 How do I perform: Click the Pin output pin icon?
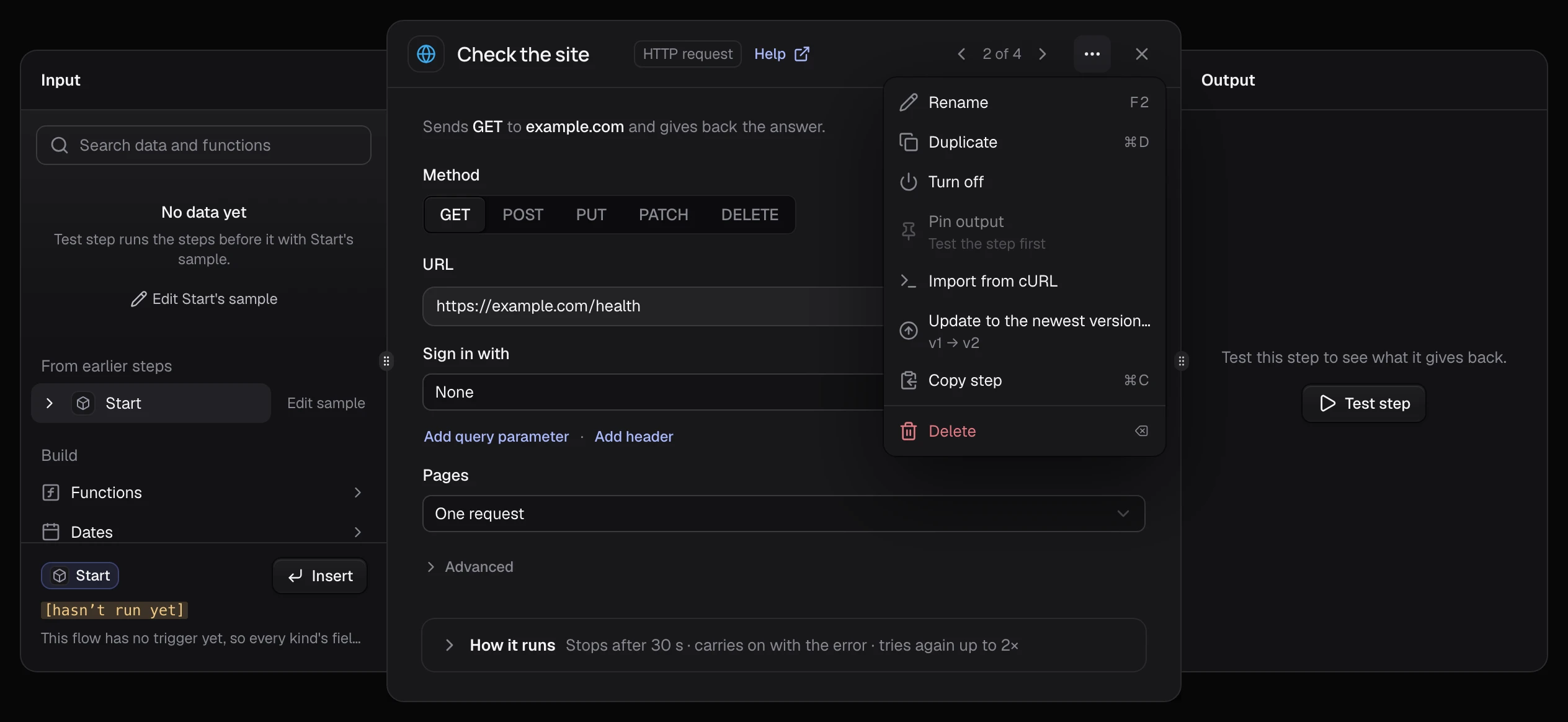click(908, 232)
